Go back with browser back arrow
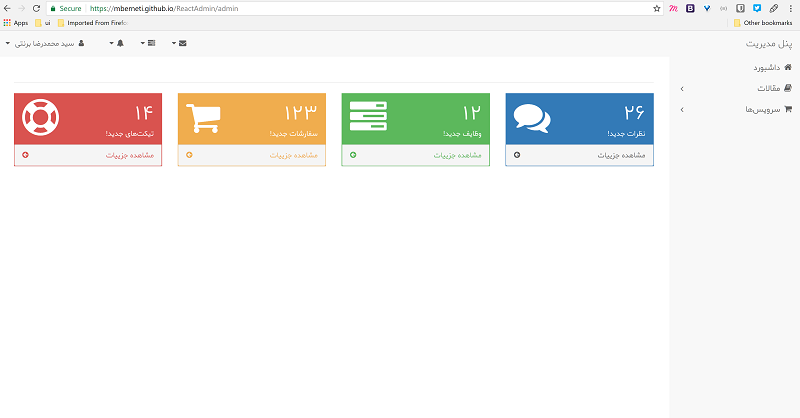The height and width of the screenshot is (418, 800). (x=7, y=8)
